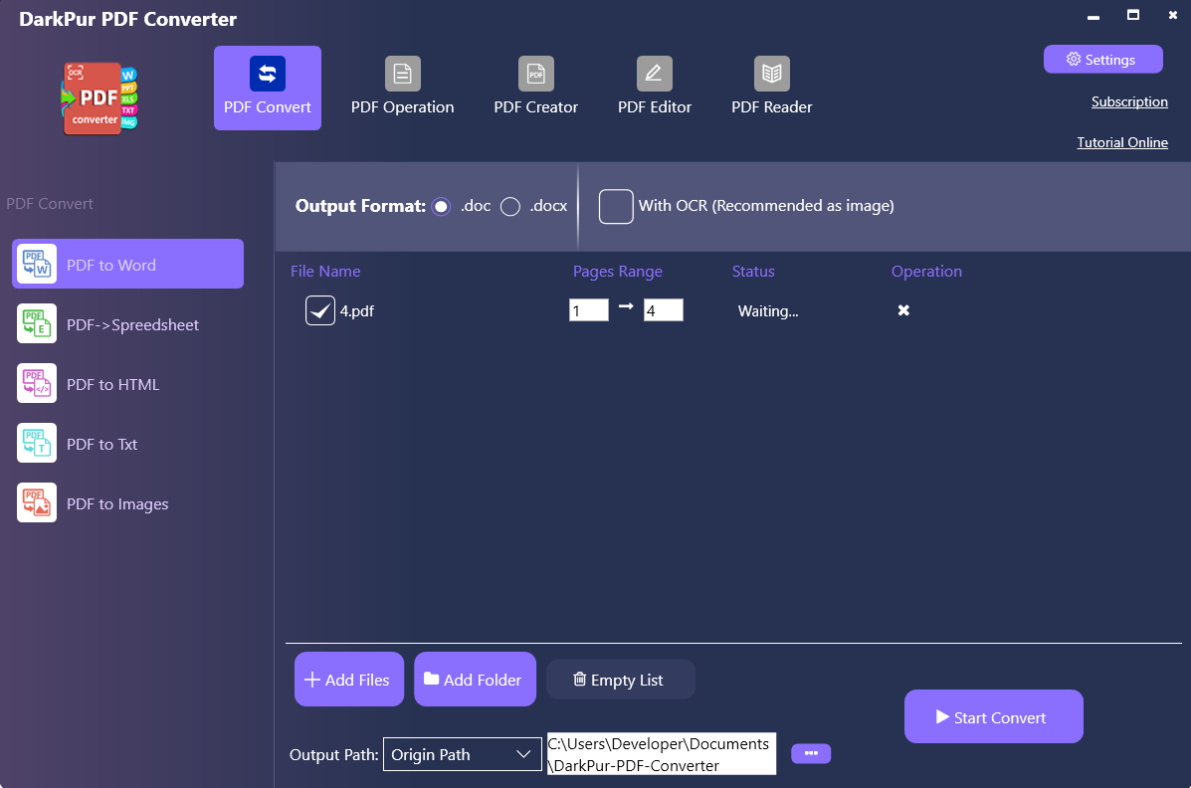Open the PDF Operation icon tab

(x=403, y=74)
